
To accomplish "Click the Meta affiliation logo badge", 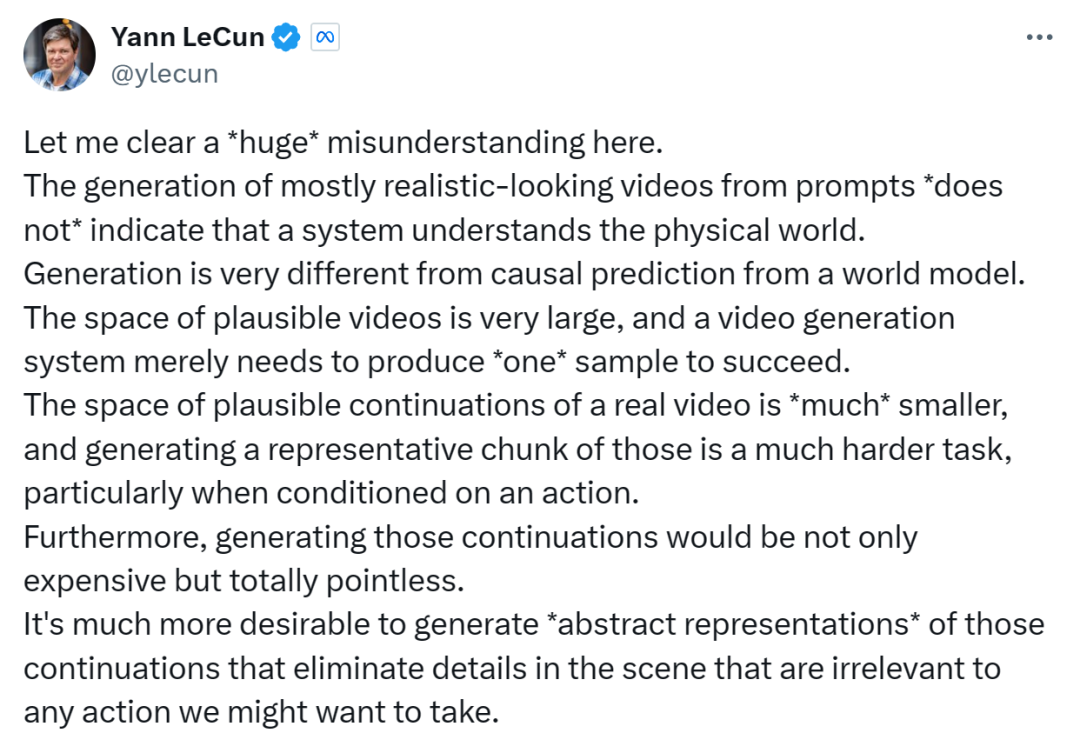I will click(x=325, y=38).
